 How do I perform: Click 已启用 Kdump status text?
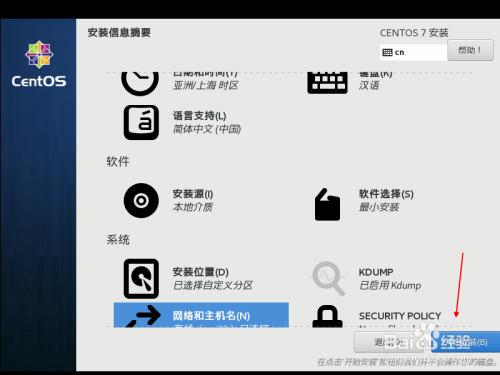point(390,285)
